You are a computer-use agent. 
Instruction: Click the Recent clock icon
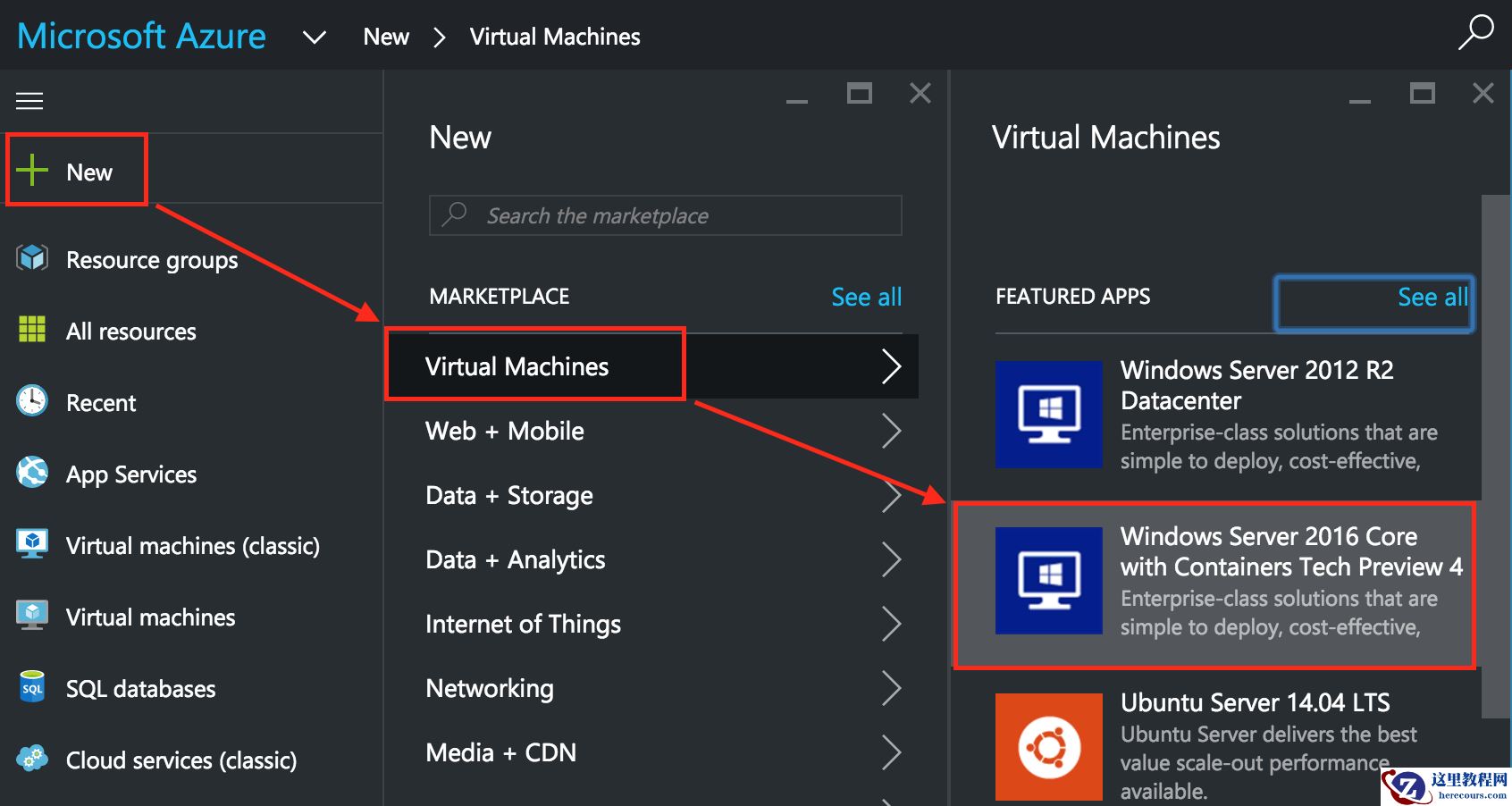[x=32, y=400]
